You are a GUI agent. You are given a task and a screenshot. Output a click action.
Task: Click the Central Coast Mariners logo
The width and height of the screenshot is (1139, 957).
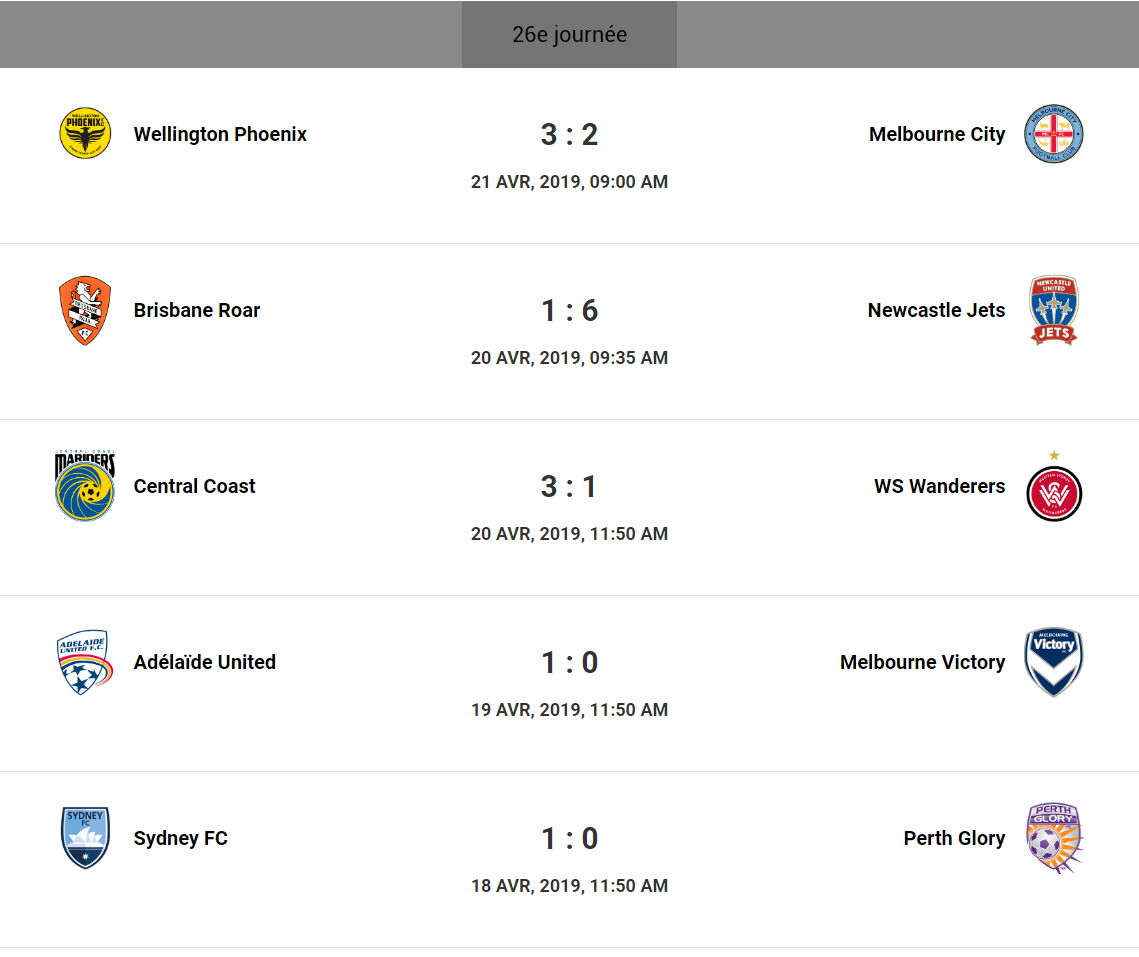85,486
